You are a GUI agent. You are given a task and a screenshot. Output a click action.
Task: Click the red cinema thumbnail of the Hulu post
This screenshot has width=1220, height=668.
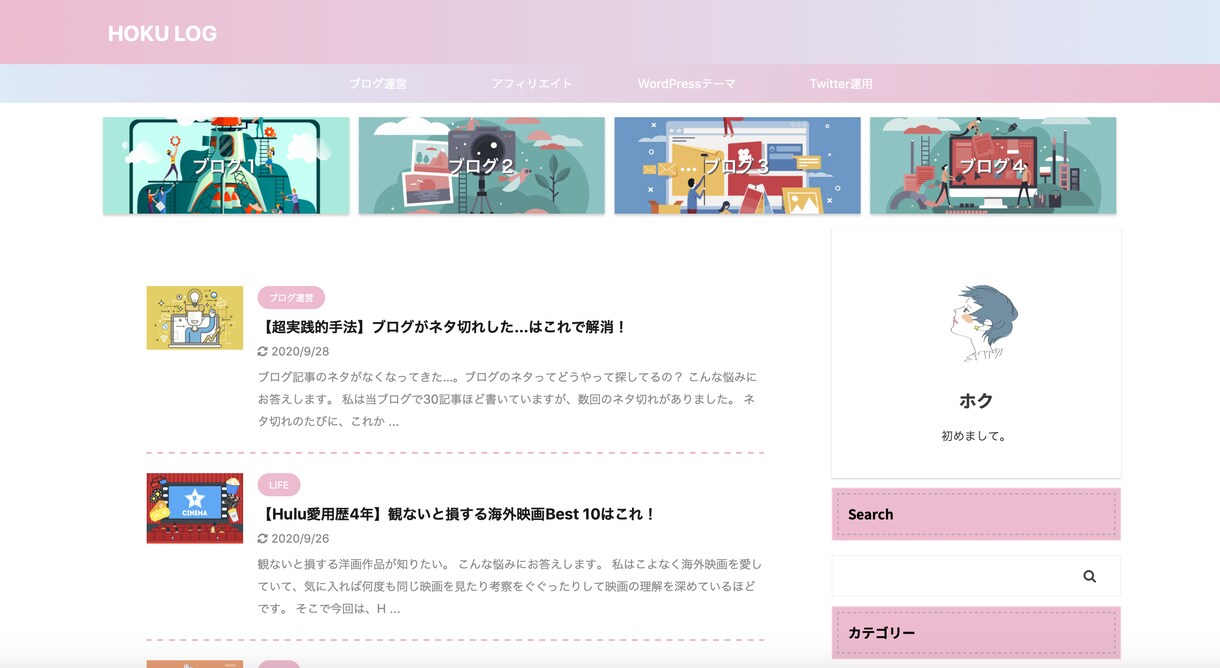(x=195, y=508)
